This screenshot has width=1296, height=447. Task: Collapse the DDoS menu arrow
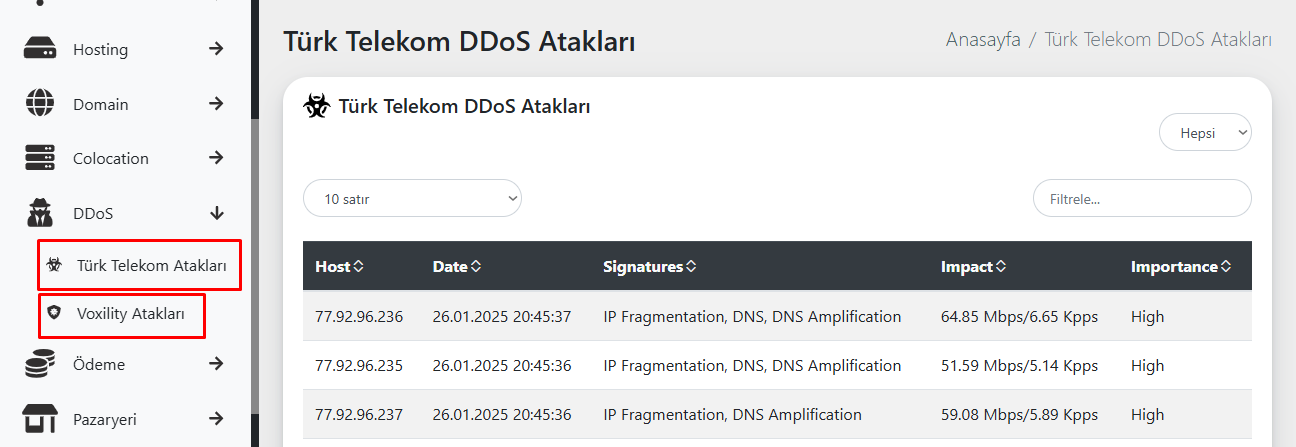tap(216, 213)
